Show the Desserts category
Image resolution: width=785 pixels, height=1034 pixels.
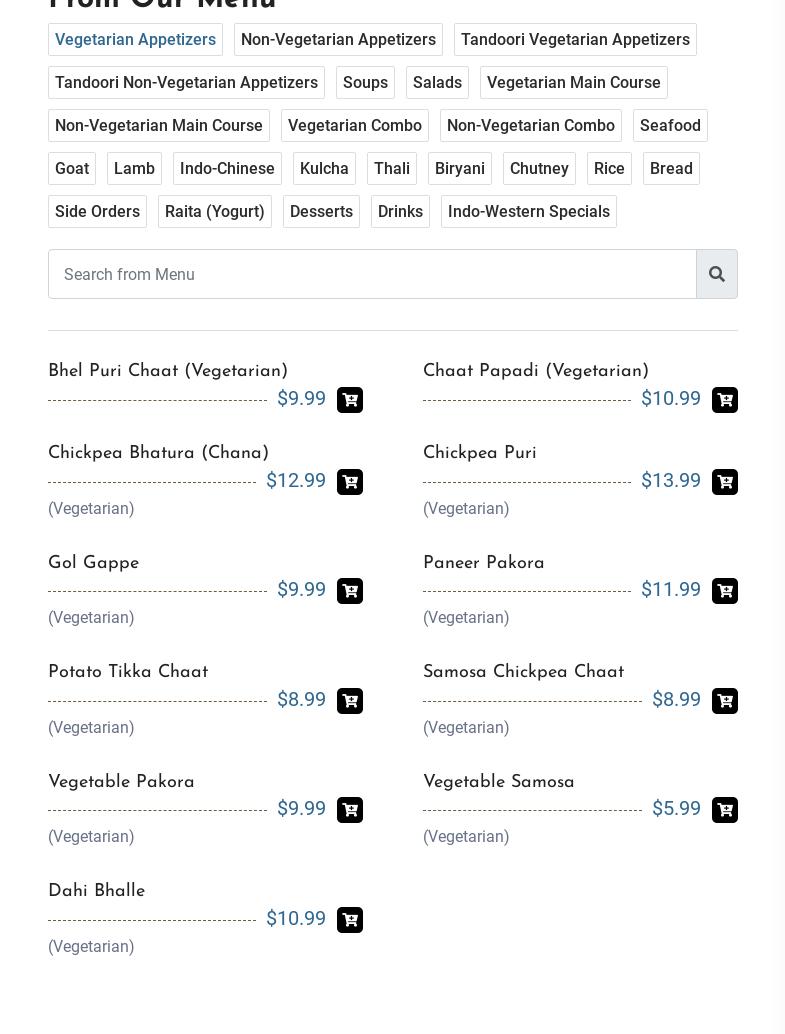pyautogui.click(x=321, y=212)
